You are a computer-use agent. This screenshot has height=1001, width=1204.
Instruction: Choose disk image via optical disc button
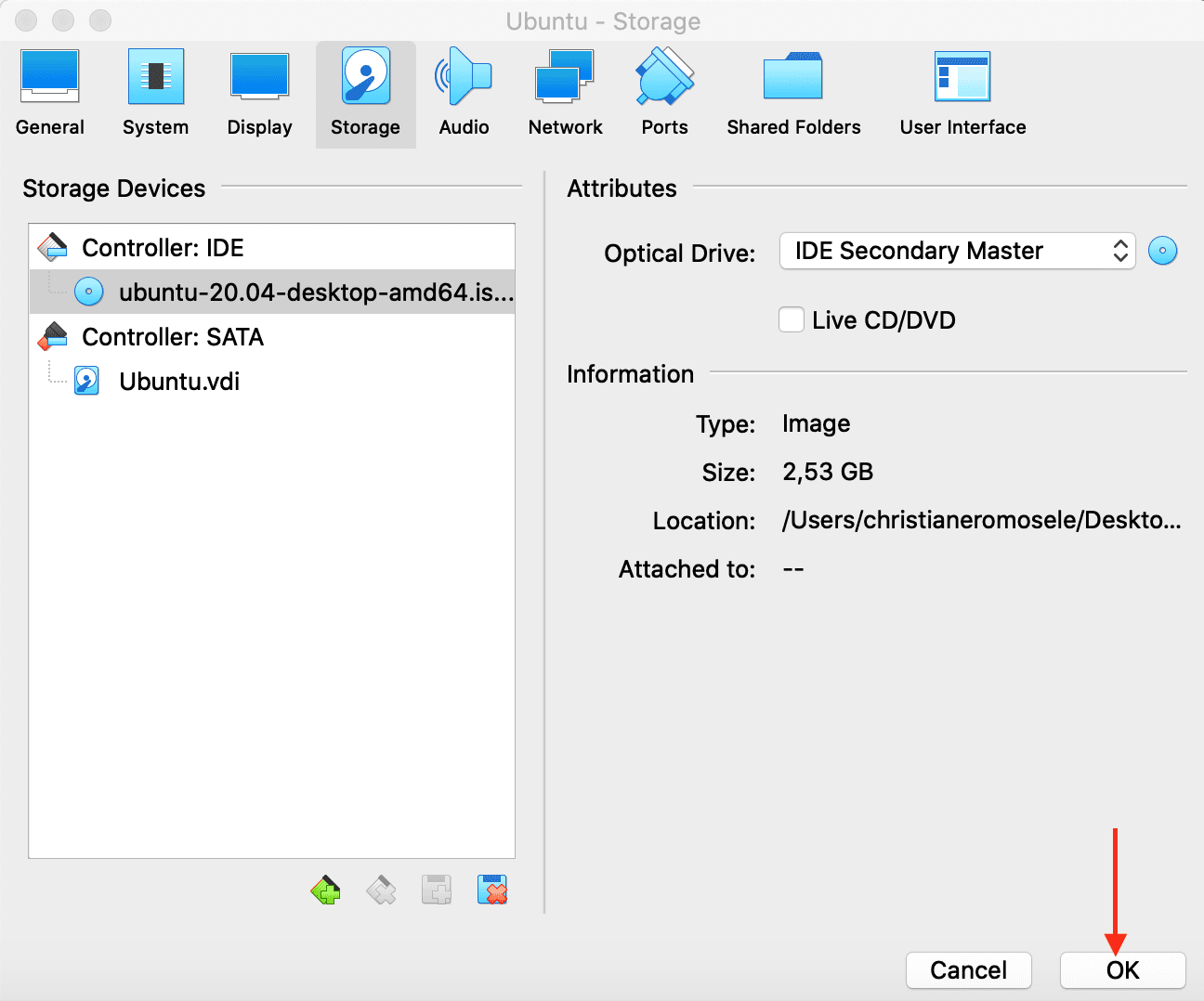1162,251
